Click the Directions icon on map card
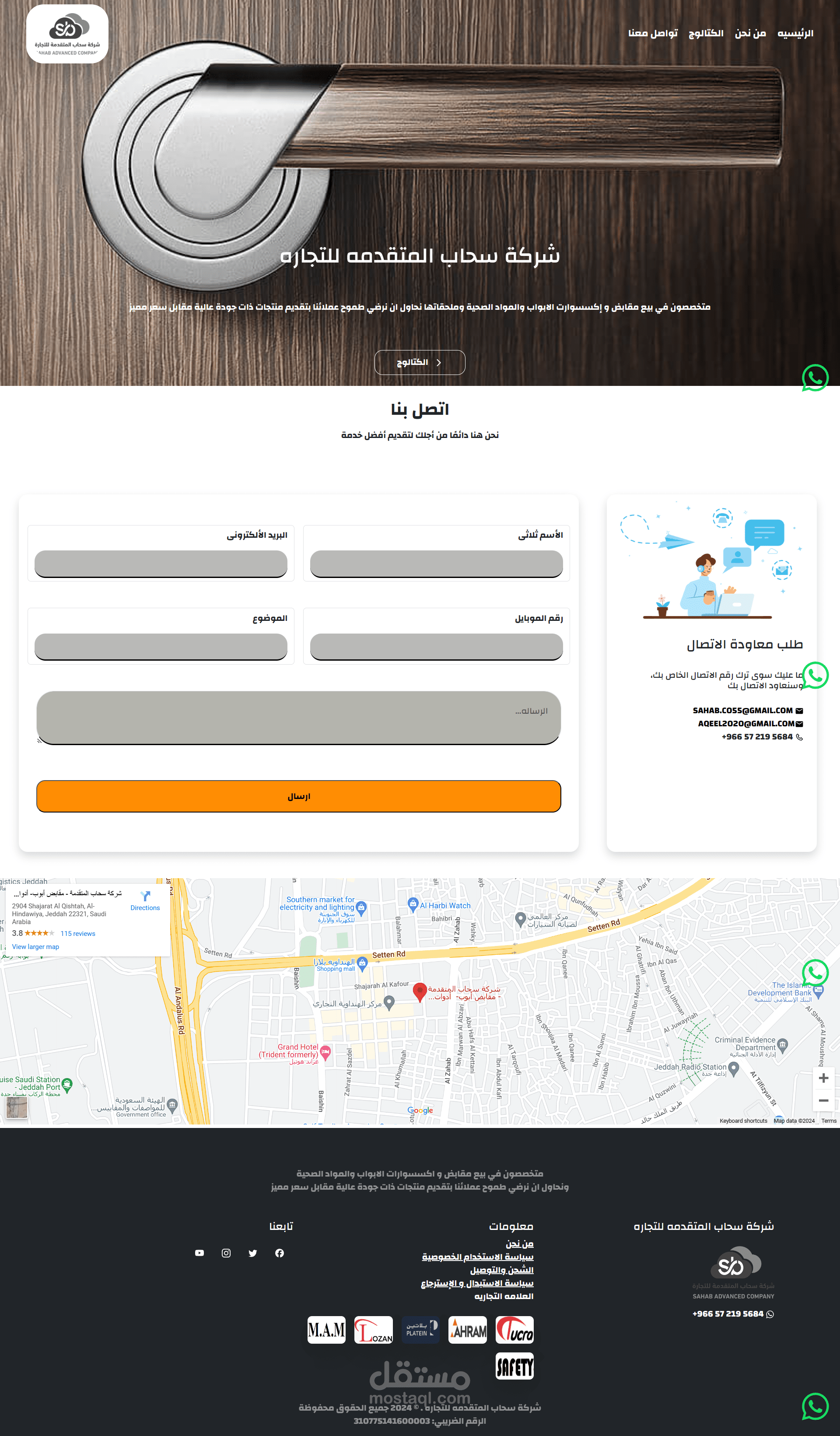 (145, 897)
